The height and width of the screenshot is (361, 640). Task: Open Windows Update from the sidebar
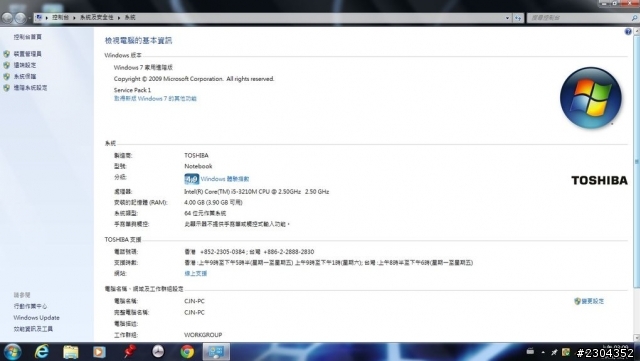click(36, 318)
